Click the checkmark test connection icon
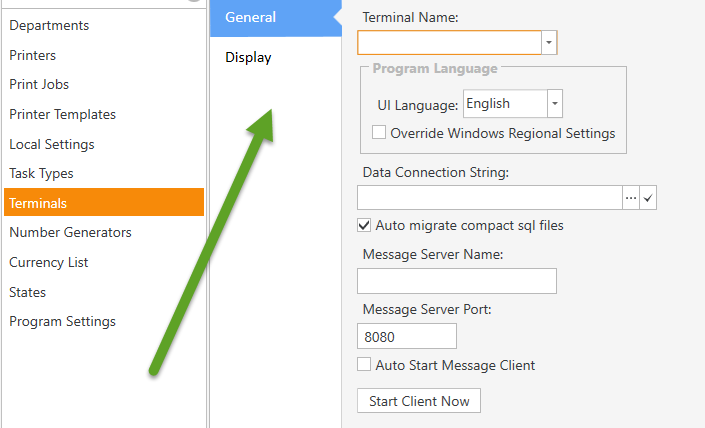The width and height of the screenshot is (705, 428). pos(648,197)
